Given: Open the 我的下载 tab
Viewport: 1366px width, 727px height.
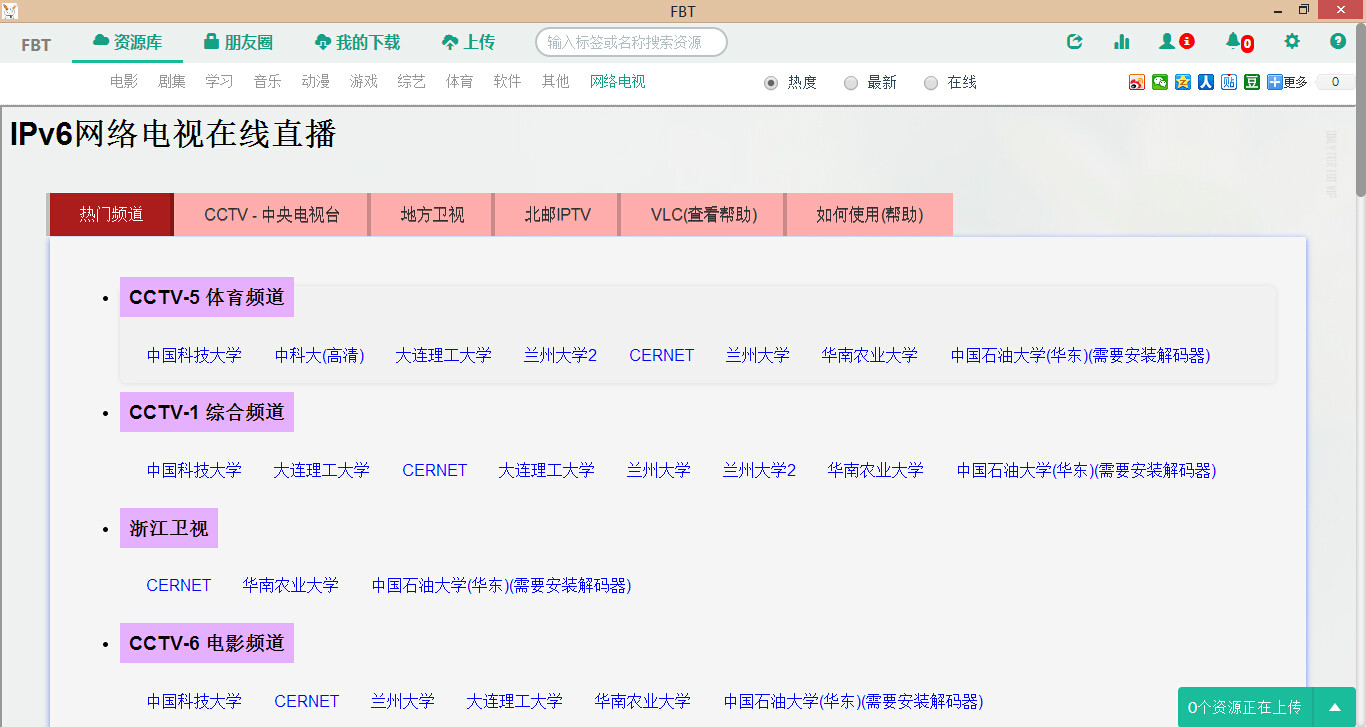Looking at the screenshot, I should point(357,42).
